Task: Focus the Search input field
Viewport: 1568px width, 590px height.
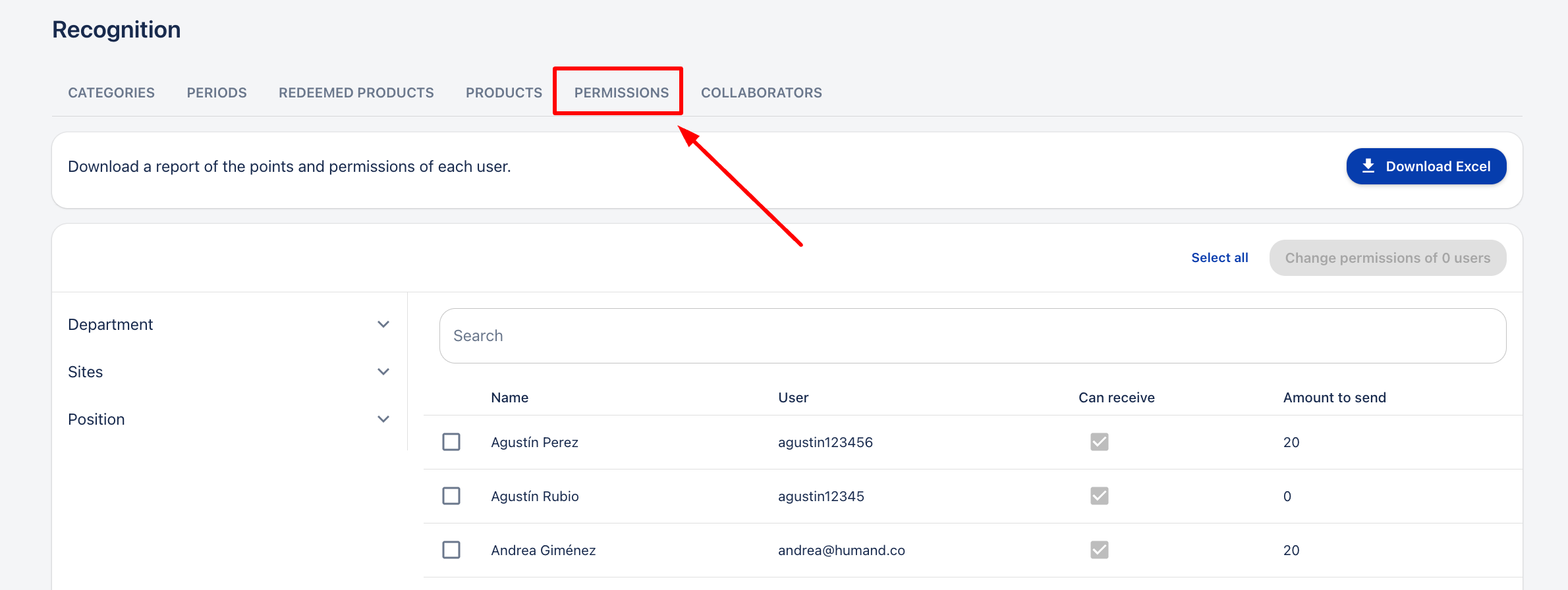Action: coord(972,336)
